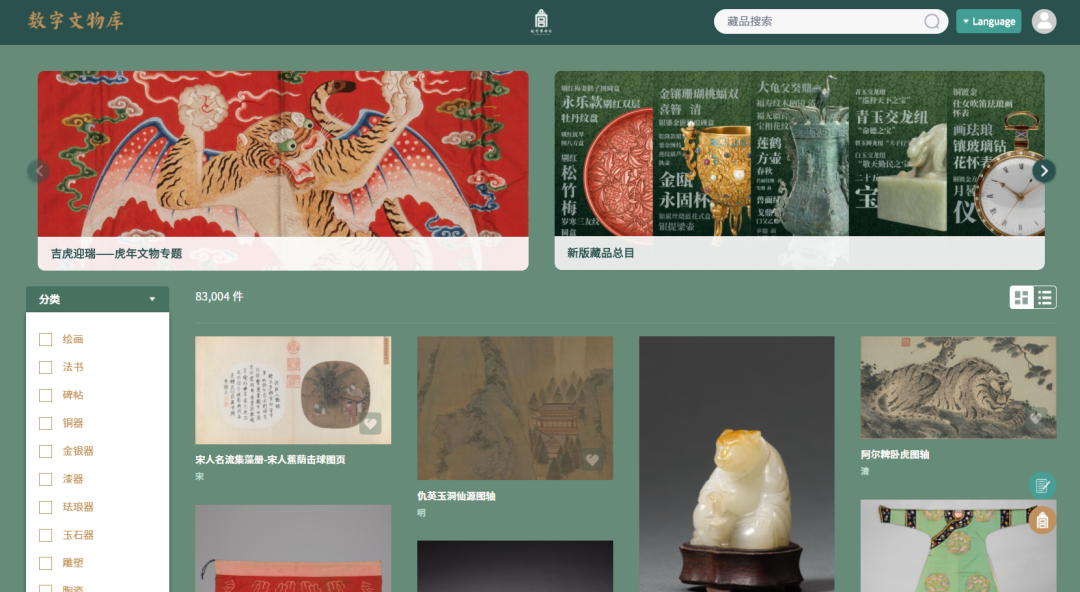Switch to list view layout

[x=1045, y=298]
